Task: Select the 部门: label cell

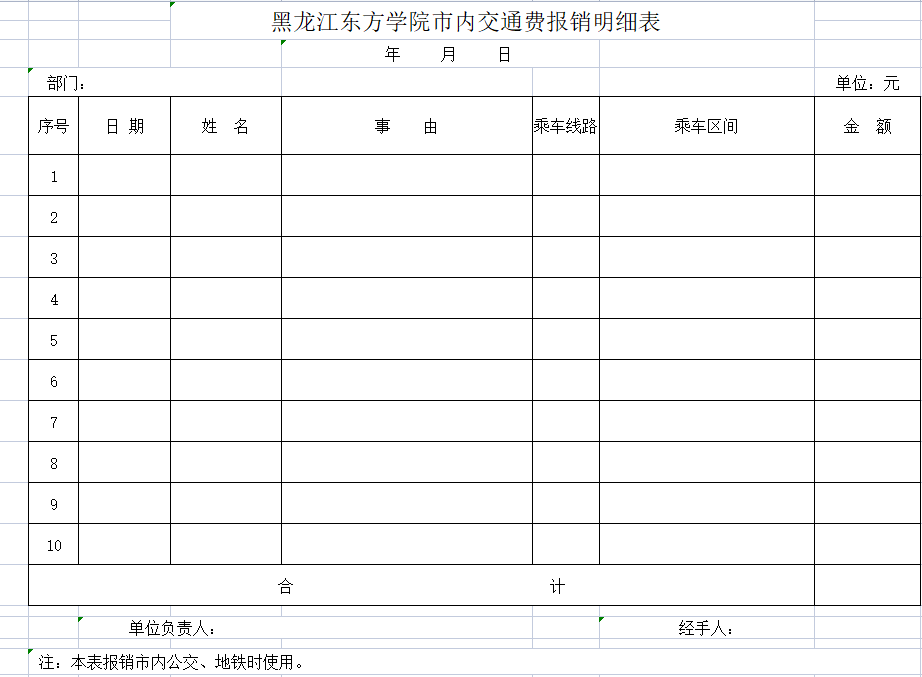Action: (x=155, y=82)
